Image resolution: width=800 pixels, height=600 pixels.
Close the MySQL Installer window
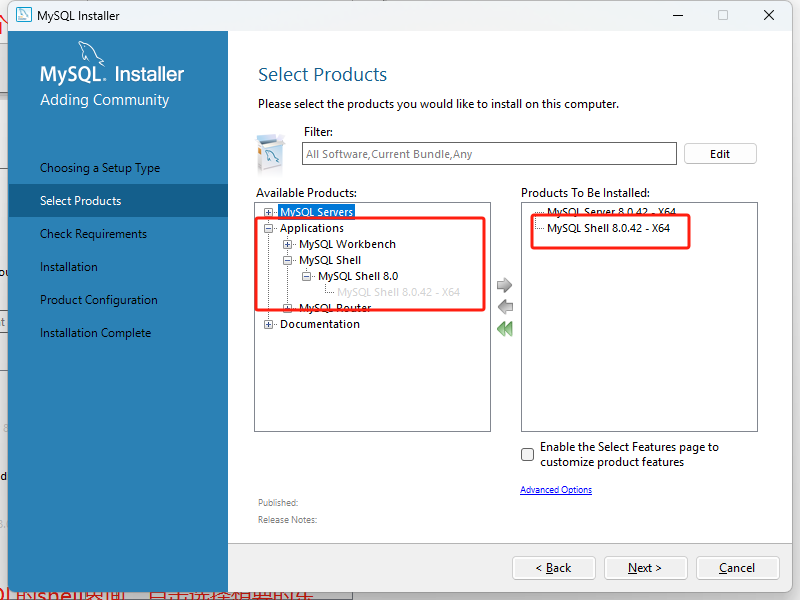(769, 15)
